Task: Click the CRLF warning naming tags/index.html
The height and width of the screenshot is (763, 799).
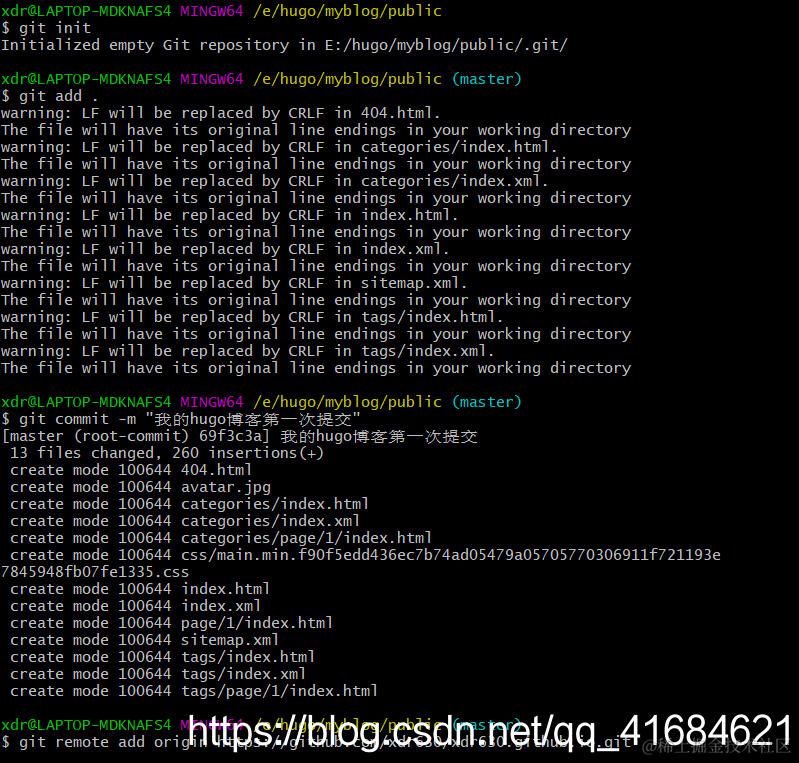Action: (252, 317)
